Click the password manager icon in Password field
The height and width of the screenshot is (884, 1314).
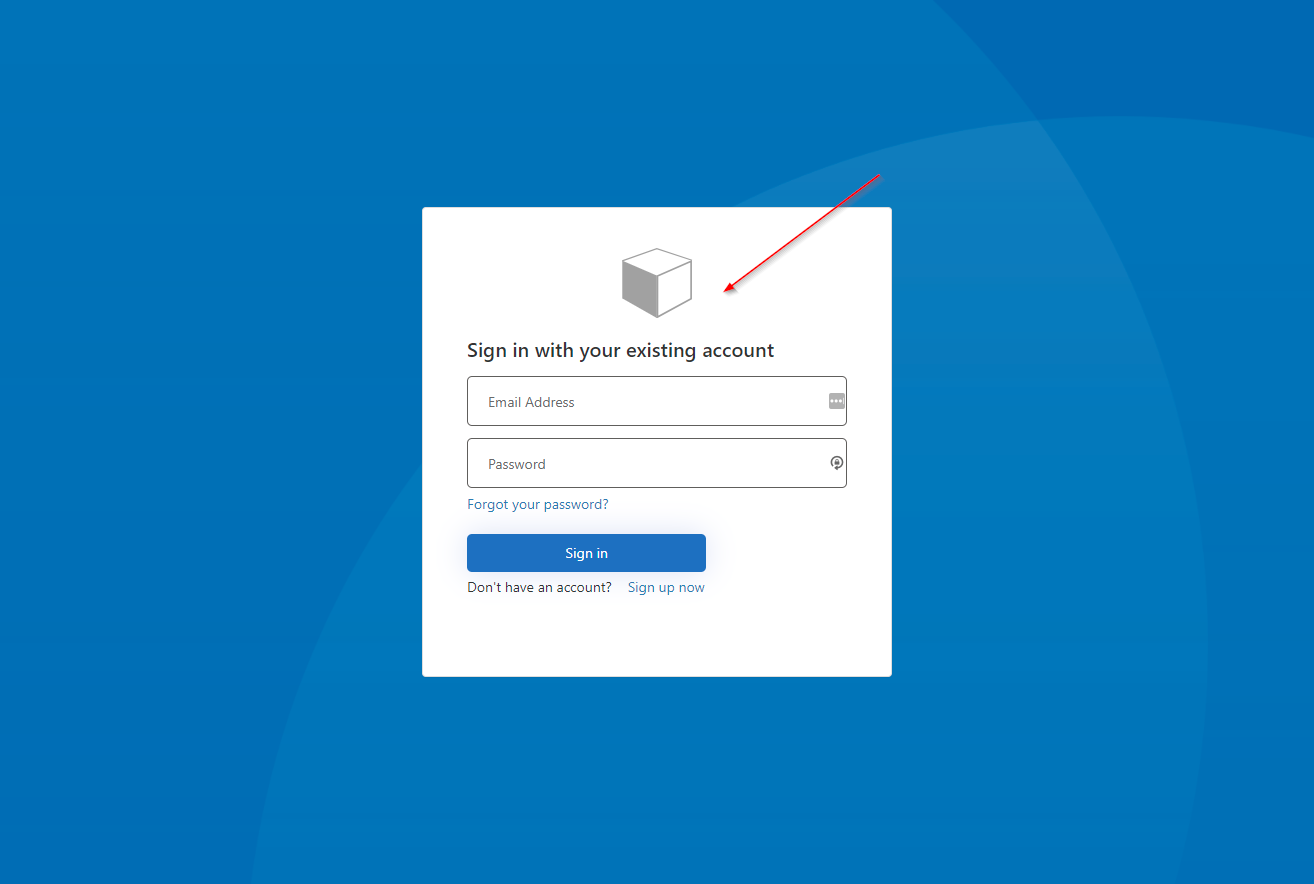click(x=837, y=463)
